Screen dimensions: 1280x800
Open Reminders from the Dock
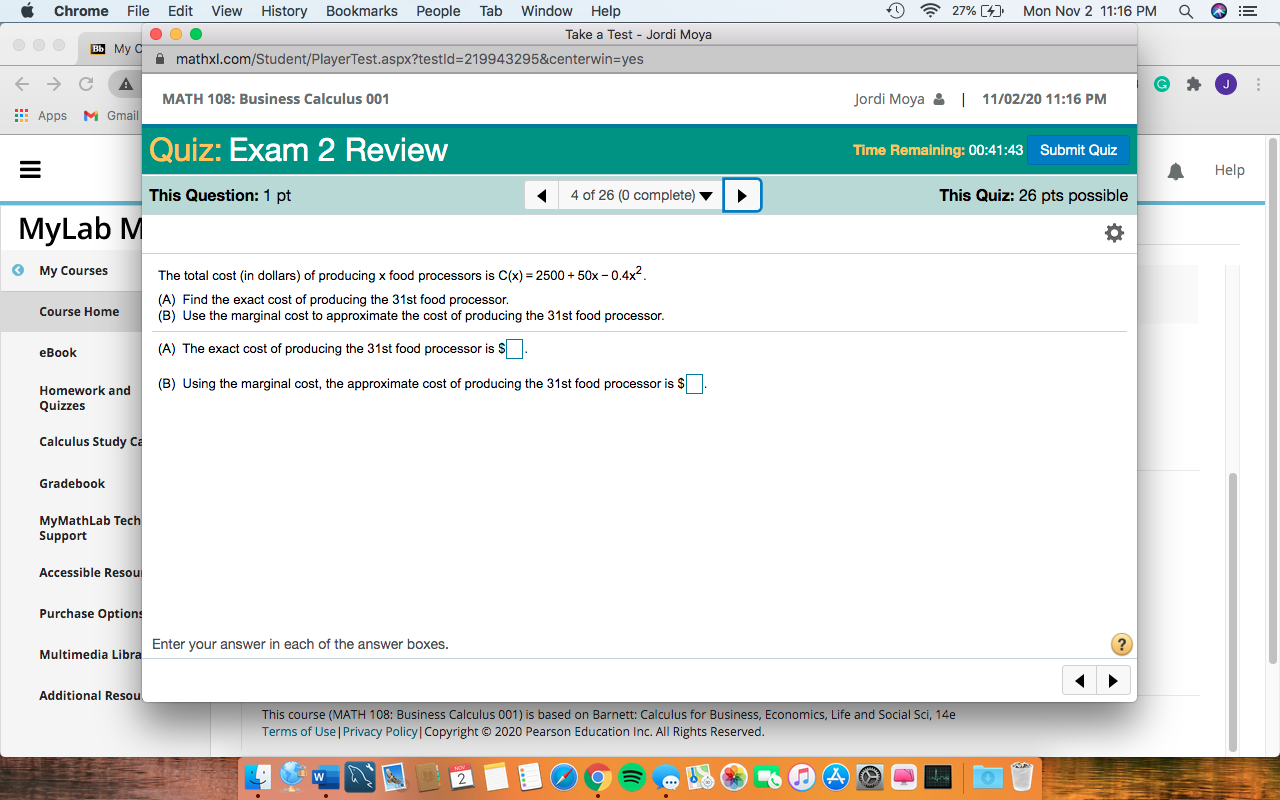530,777
